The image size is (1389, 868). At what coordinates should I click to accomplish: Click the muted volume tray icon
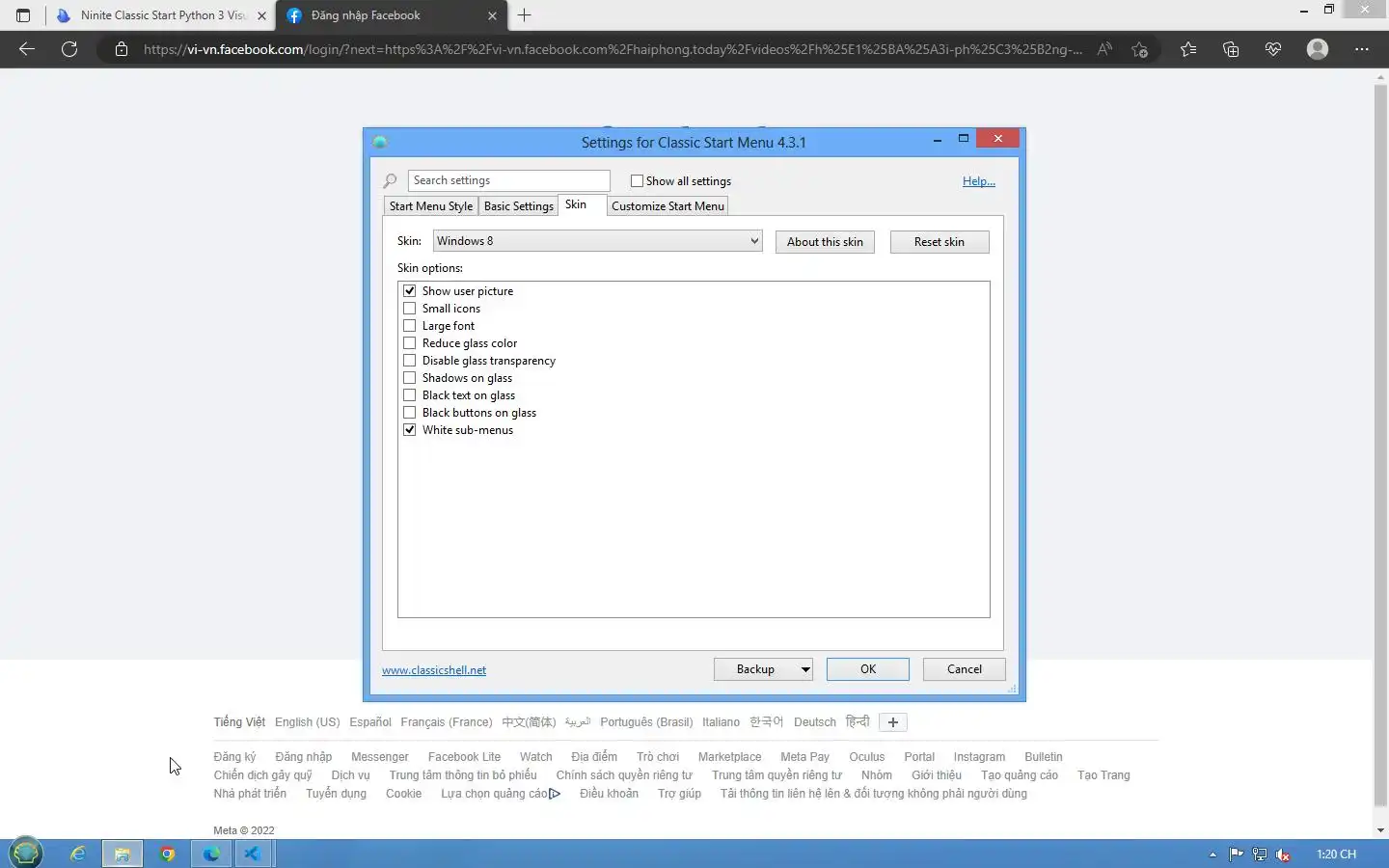point(1284,854)
